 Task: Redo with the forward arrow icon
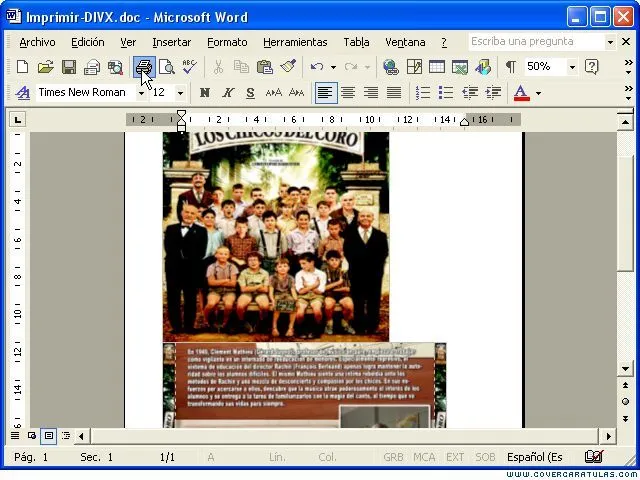(351, 67)
